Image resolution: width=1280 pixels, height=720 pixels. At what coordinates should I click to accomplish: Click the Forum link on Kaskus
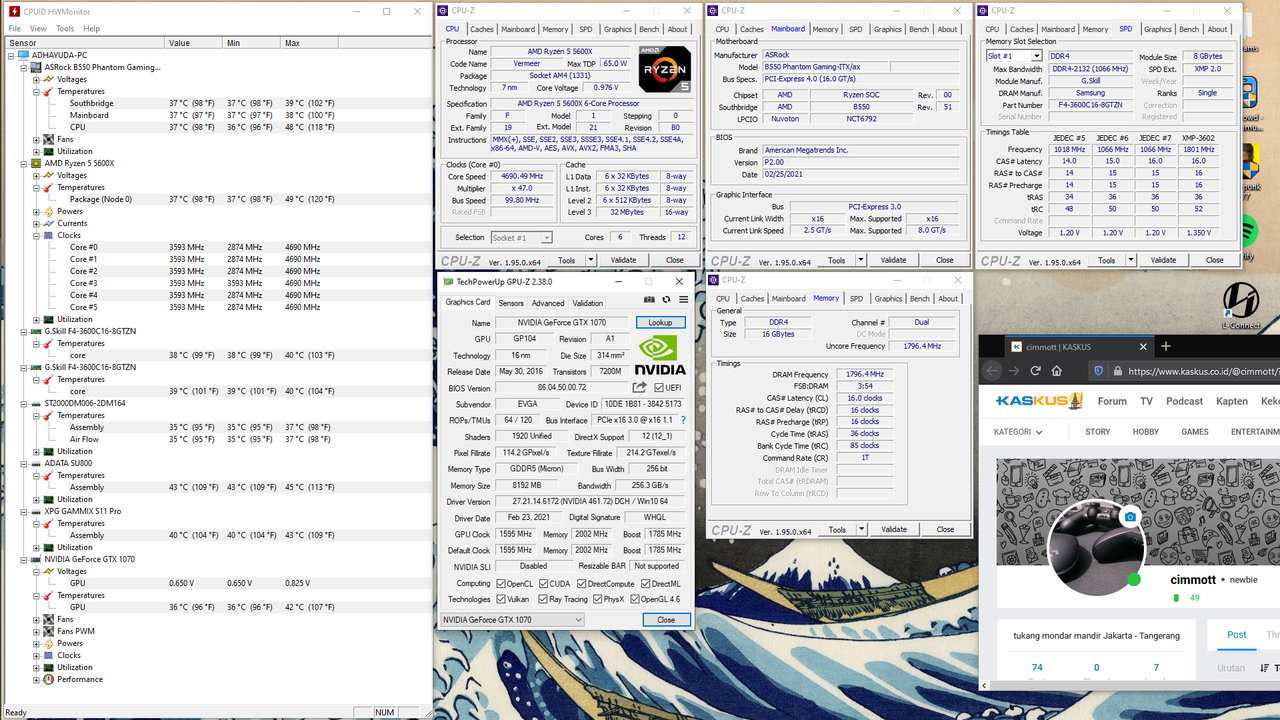pyautogui.click(x=1112, y=401)
